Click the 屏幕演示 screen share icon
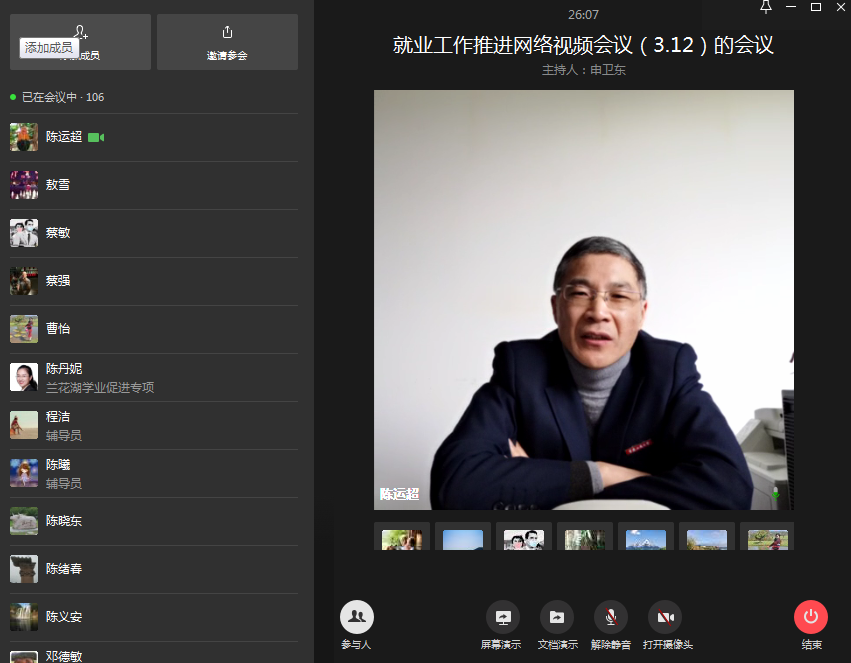The height and width of the screenshot is (663, 851). (x=502, y=617)
